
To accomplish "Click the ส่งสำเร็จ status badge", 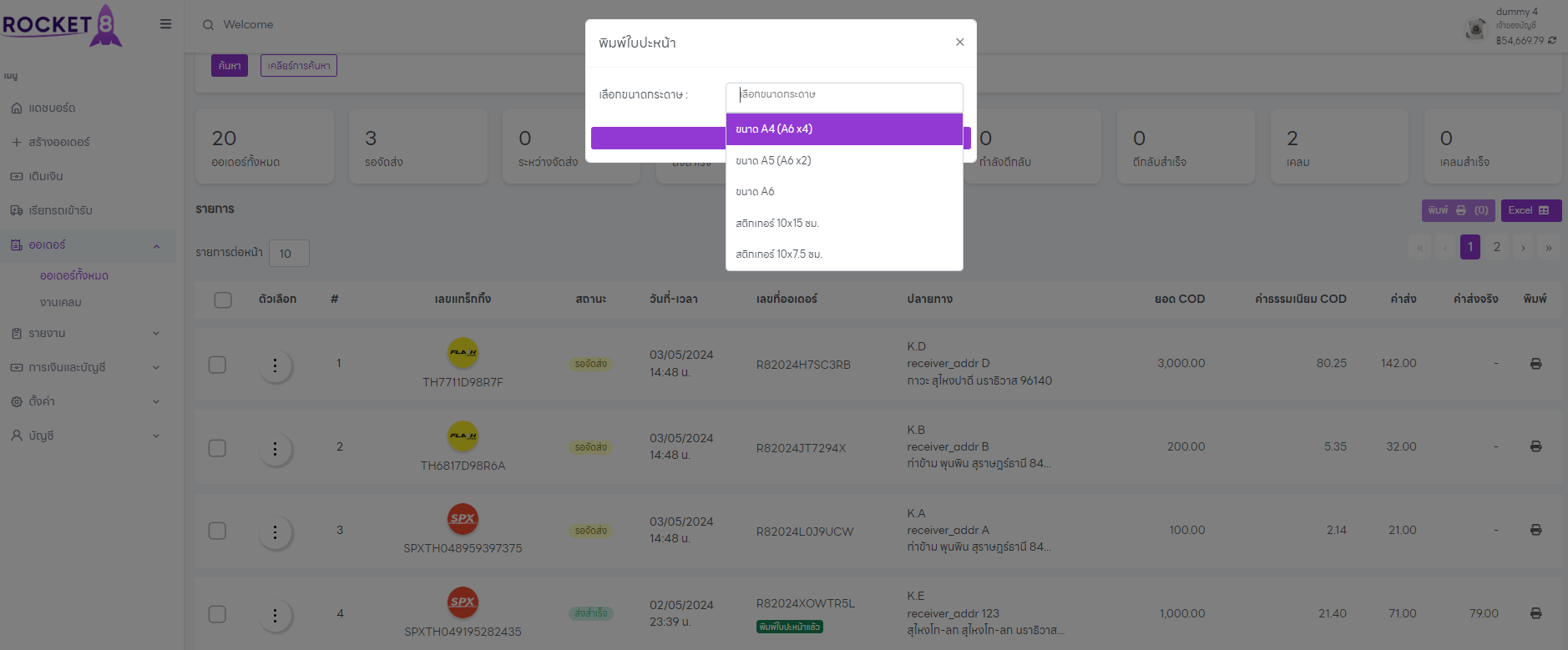I will point(591,613).
